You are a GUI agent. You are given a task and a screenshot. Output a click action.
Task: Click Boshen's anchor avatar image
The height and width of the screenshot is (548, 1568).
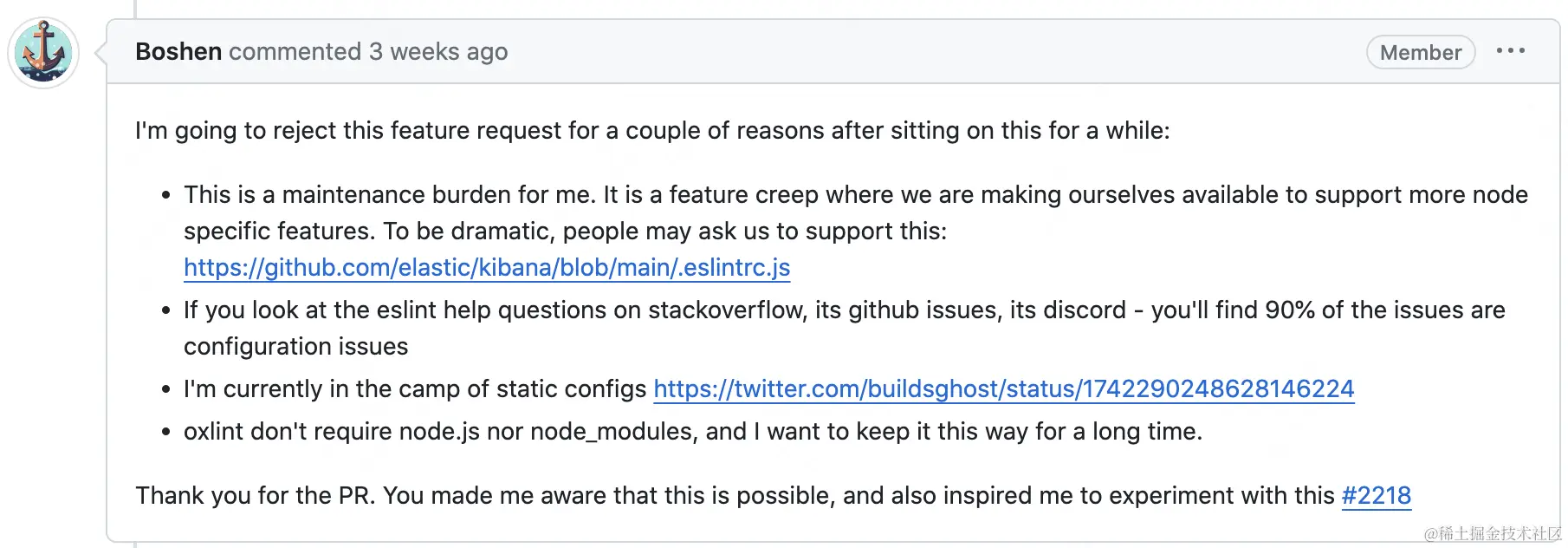click(43, 53)
